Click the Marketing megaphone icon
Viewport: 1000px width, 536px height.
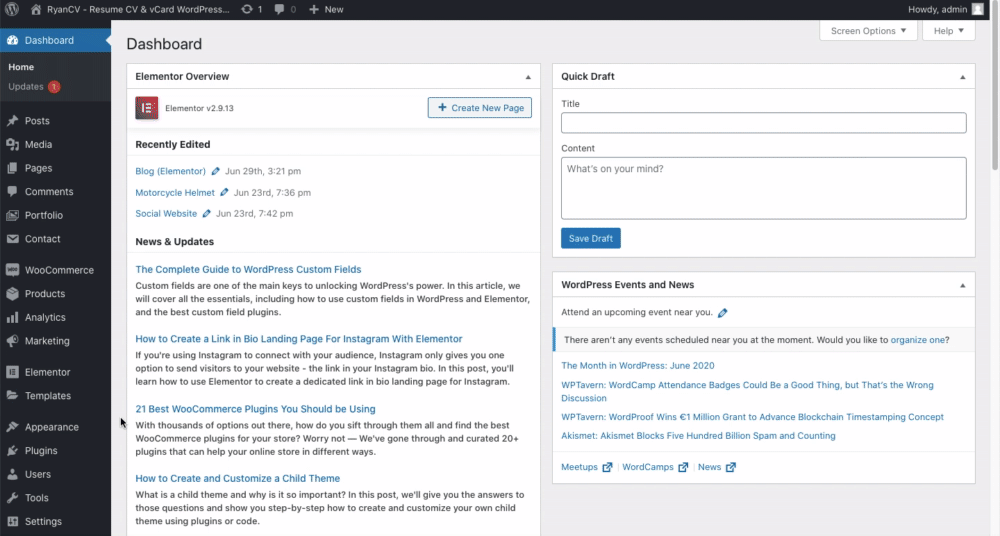click(x=12, y=341)
